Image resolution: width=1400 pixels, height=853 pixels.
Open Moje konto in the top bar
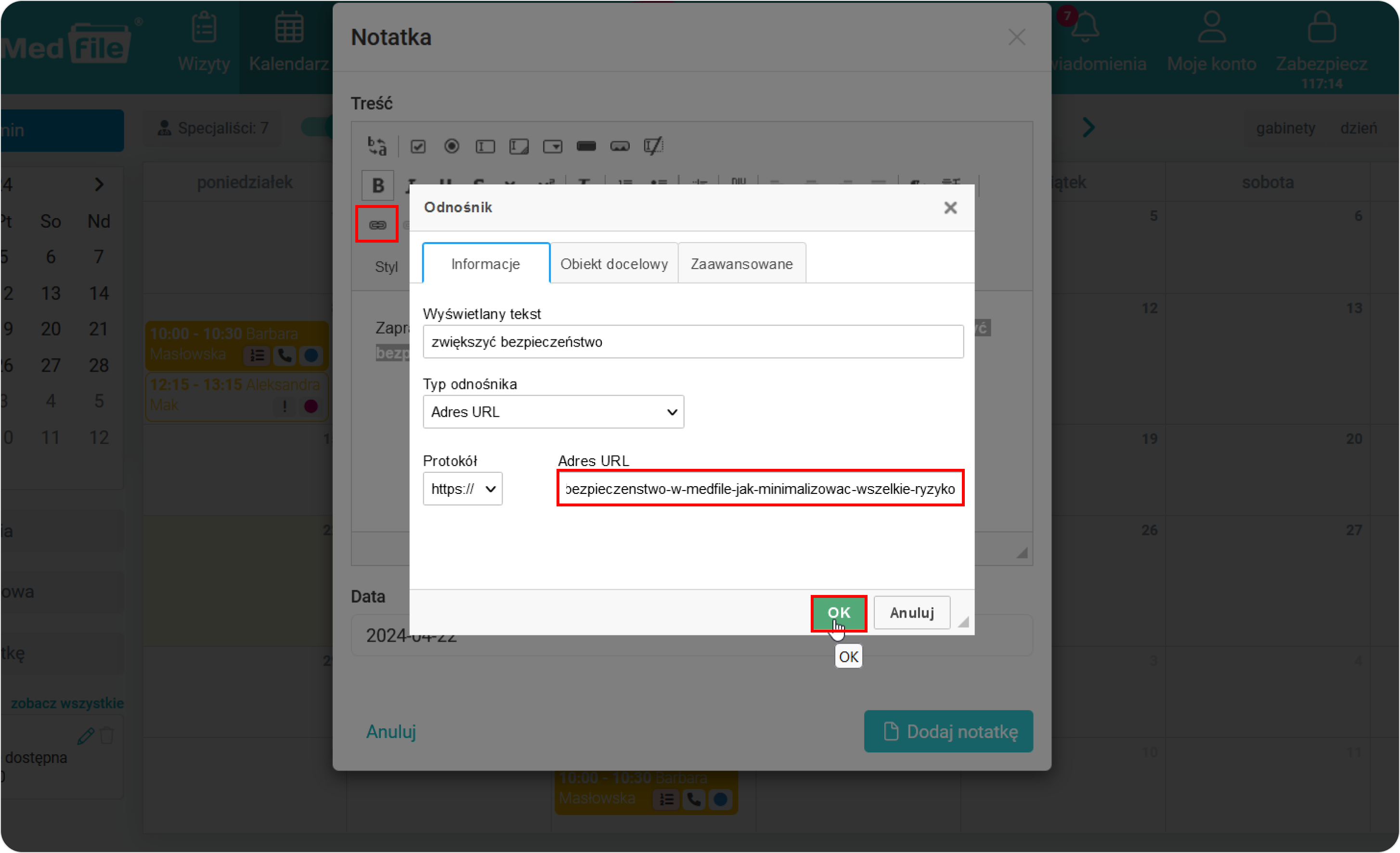tap(1211, 43)
